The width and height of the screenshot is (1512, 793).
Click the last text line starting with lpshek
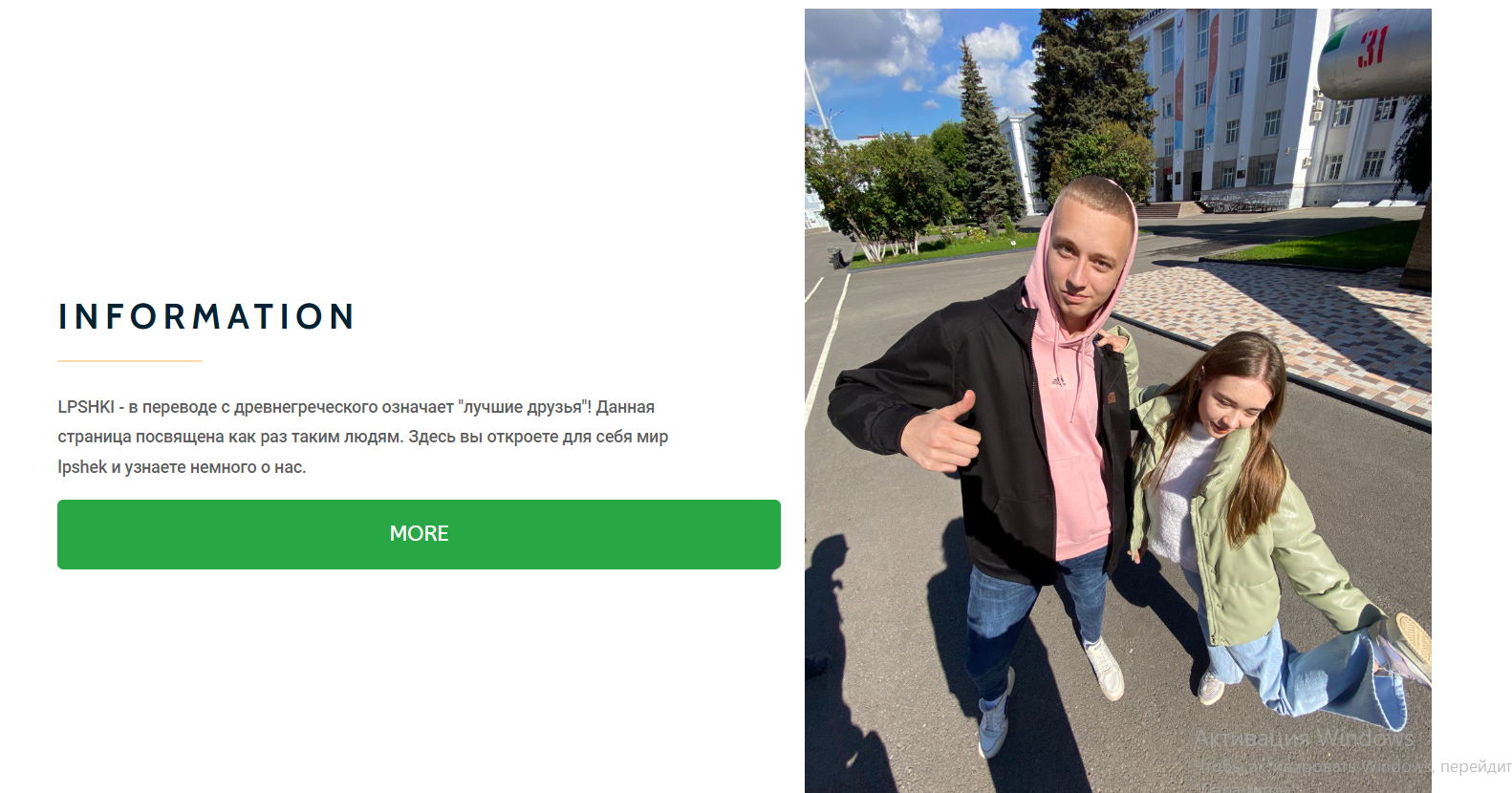click(x=182, y=467)
